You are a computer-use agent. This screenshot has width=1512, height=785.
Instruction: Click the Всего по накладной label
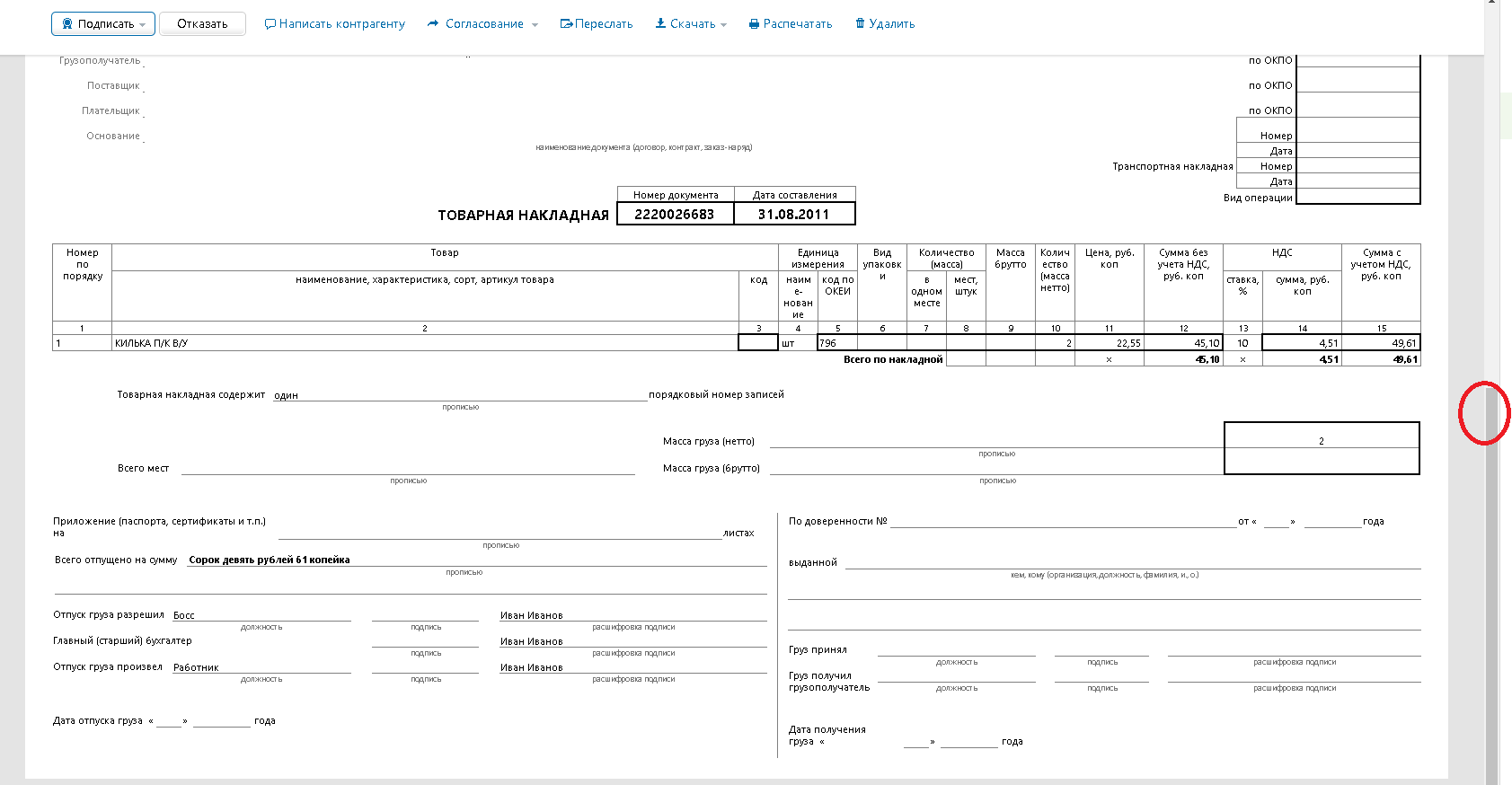(x=893, y=359)
